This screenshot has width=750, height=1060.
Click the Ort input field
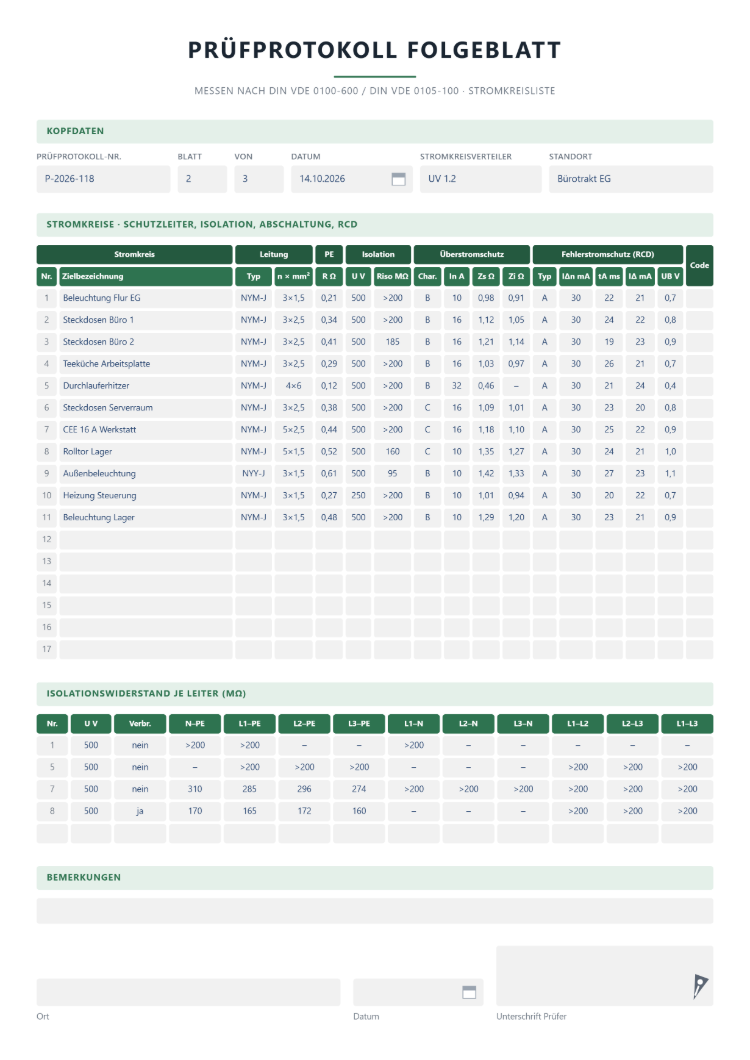click(x=188, y=992)
